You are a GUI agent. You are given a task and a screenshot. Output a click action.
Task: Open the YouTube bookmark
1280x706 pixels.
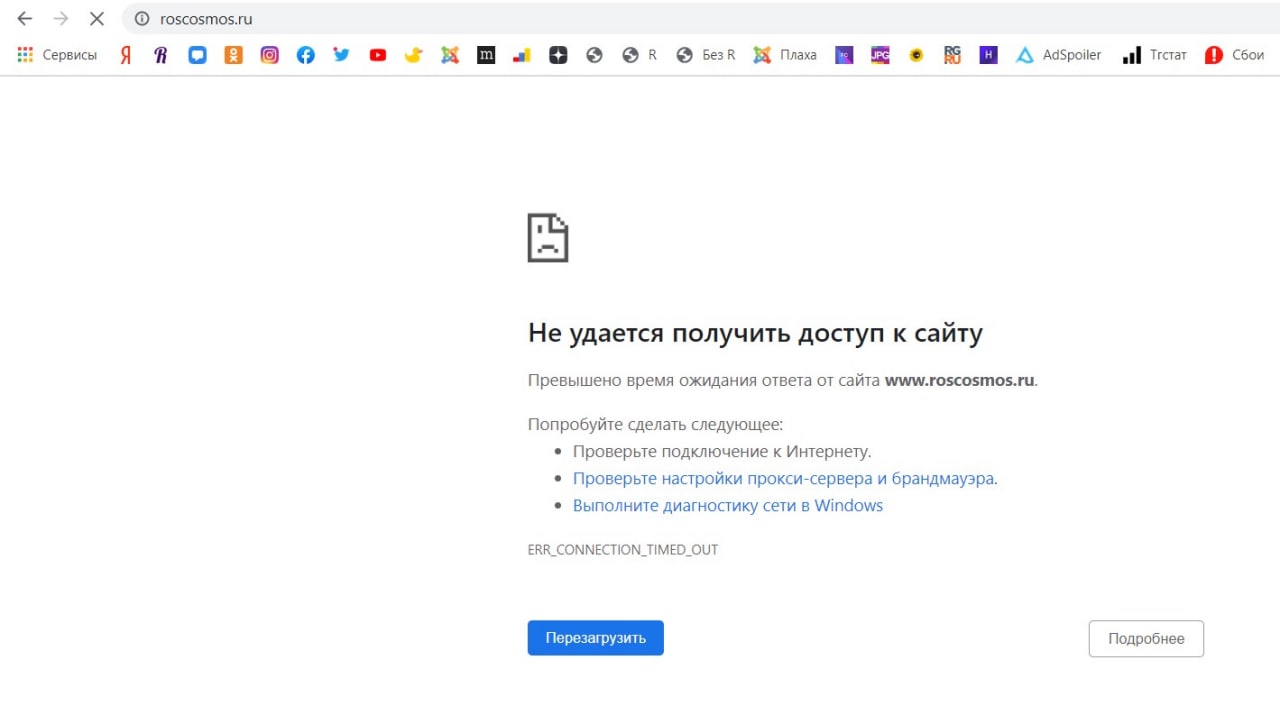click(x=378, y=55)
